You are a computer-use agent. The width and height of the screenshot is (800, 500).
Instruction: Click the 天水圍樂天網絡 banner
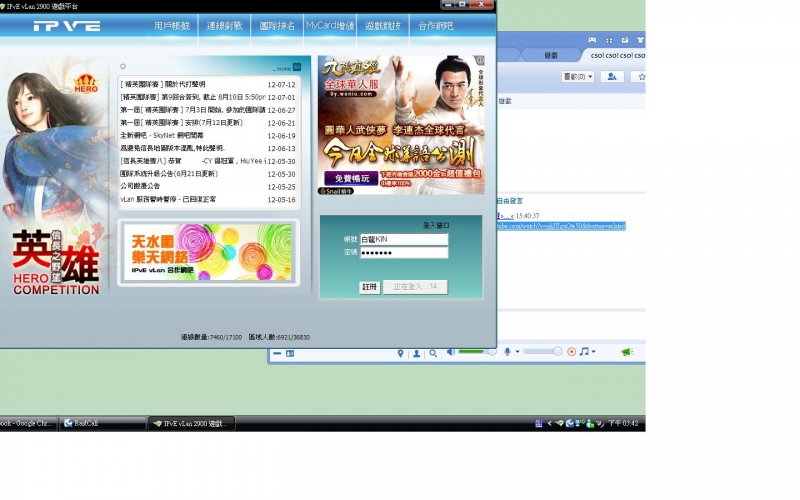208,252
